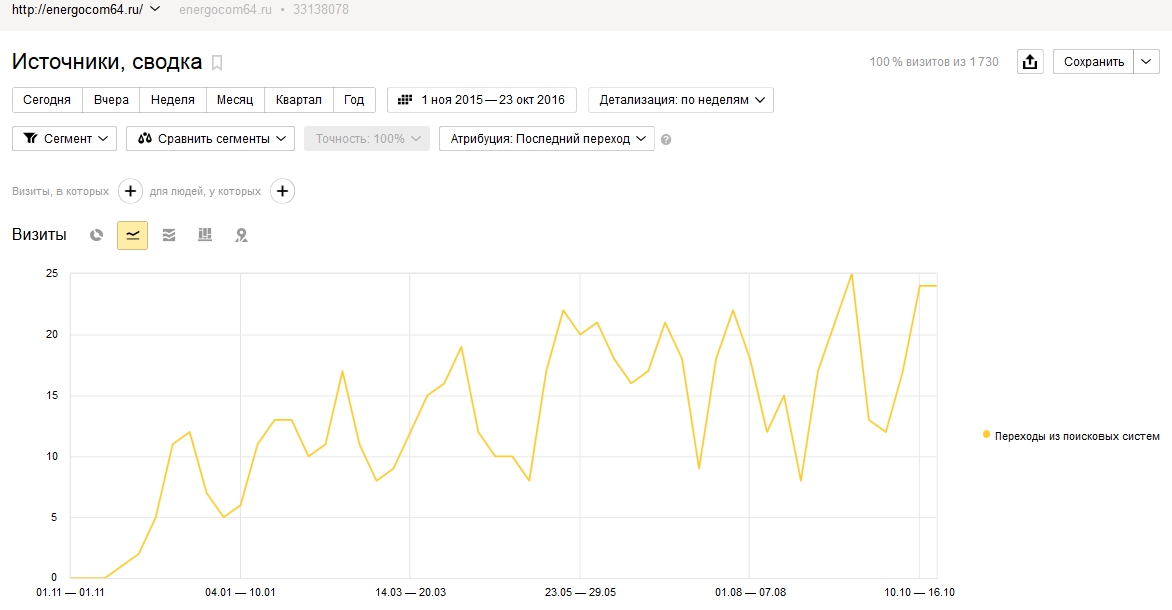Click the export report icon

pos(1029,62)
